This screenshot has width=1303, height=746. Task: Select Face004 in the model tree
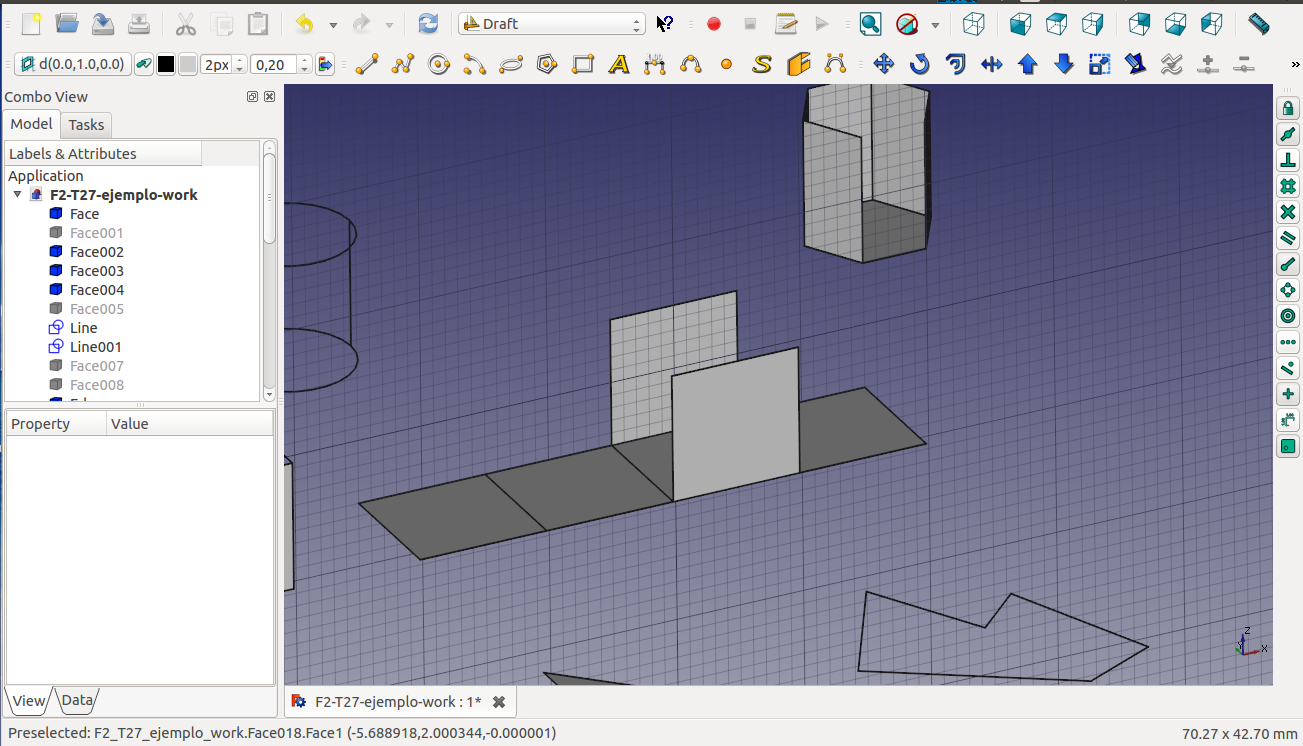(x=97, y=290)
